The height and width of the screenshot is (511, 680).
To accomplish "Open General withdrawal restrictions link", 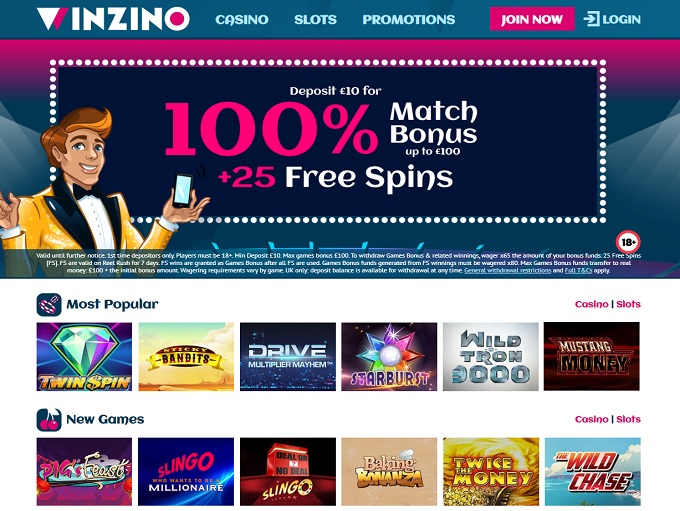I will coord(507,270).
